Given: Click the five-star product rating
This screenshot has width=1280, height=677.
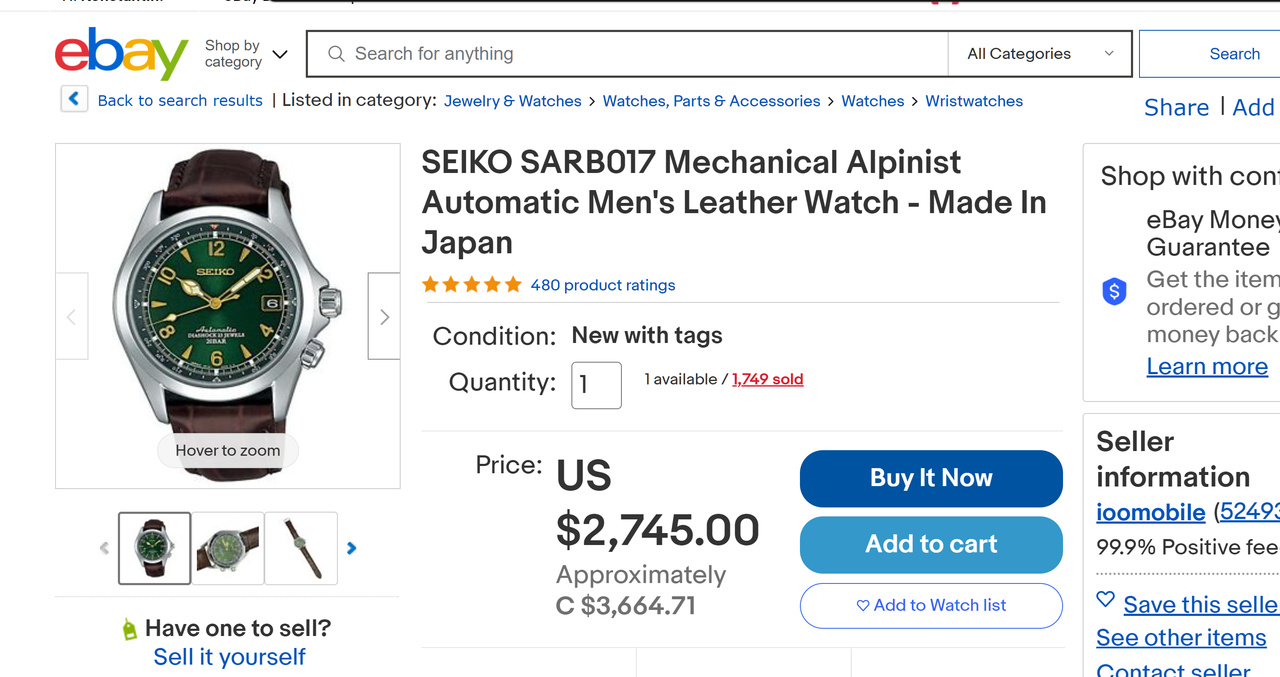Looking at the screenshot, I should (x=472, y=285).
